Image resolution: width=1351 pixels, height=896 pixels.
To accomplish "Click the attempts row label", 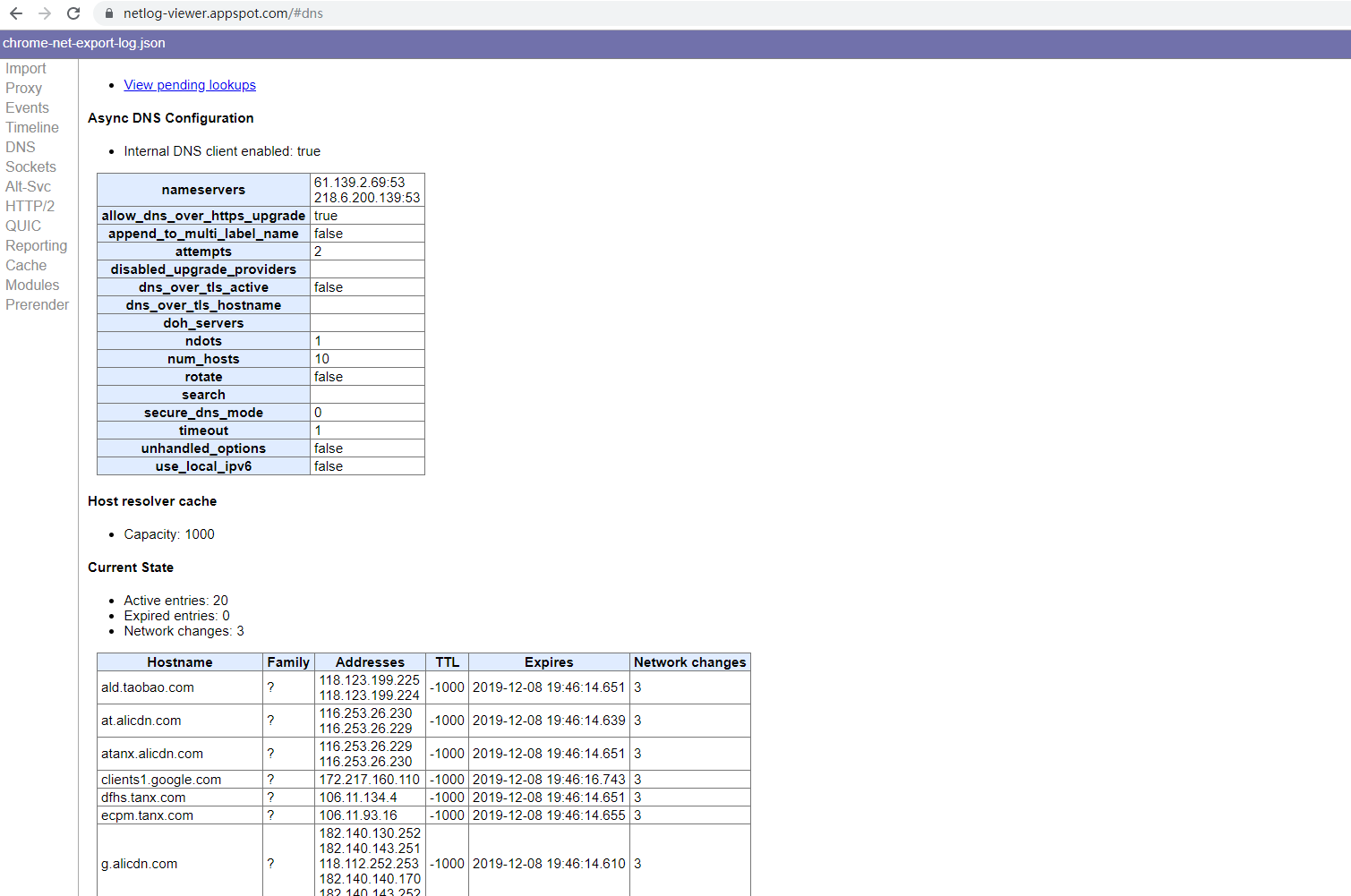I will pos(203,252).
